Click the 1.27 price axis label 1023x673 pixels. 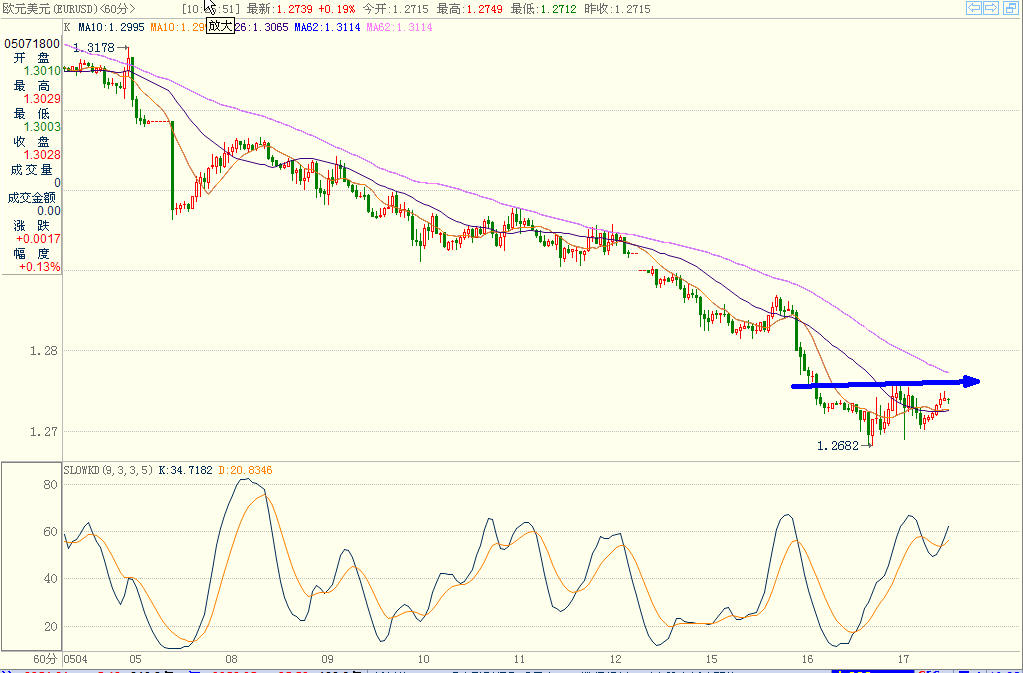tap(44, 431)
